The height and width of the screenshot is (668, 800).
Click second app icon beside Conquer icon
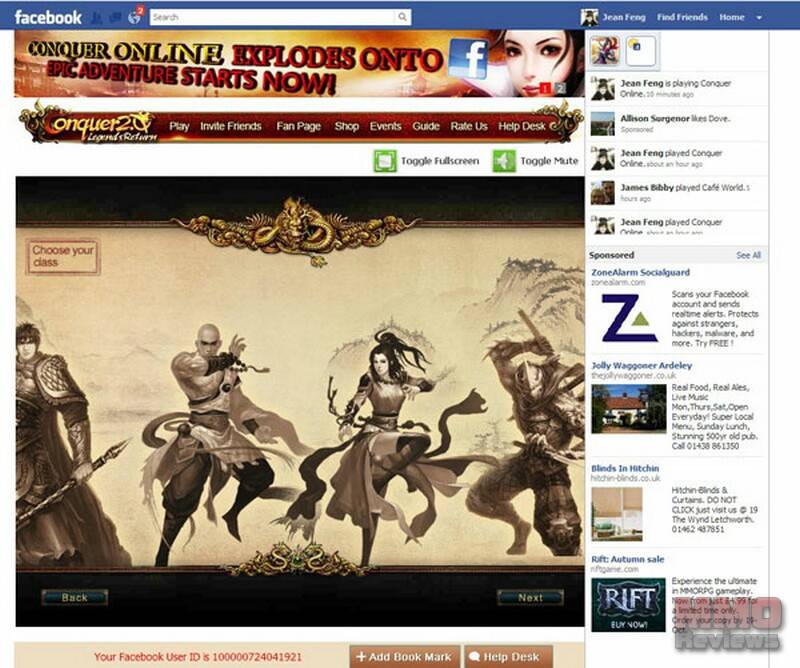point(640,51)
